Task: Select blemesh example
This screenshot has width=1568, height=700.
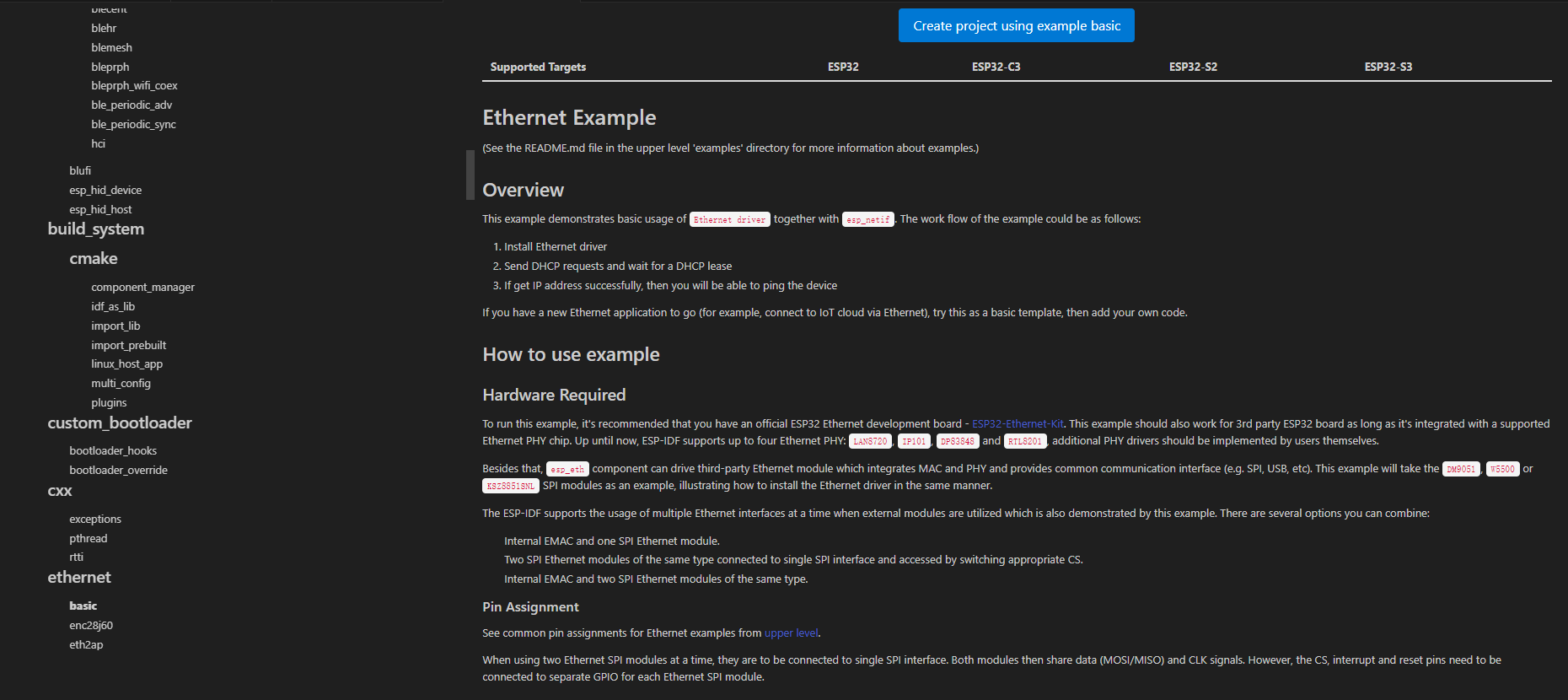Action: [111, 48]
